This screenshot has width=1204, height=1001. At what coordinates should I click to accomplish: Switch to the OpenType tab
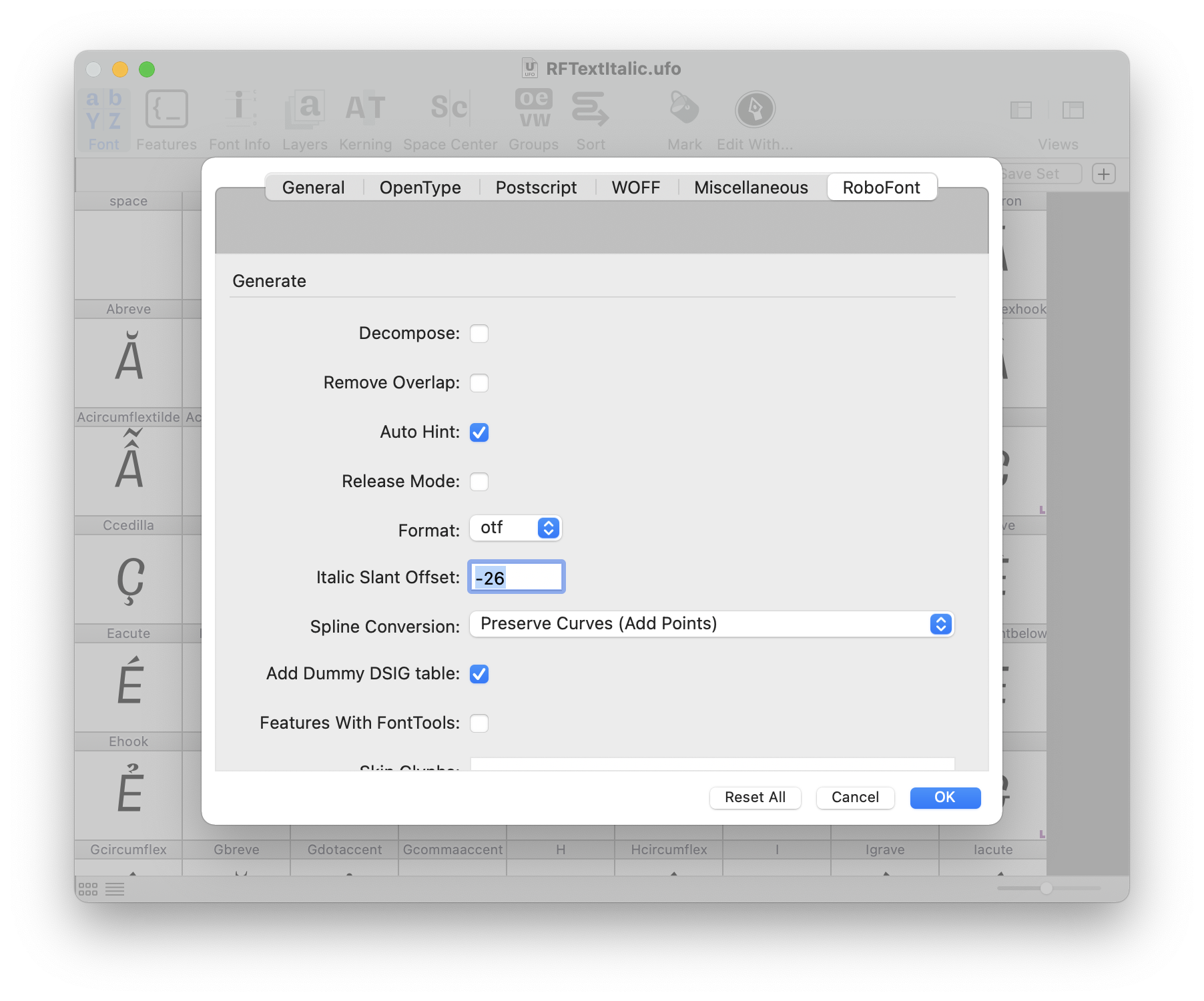coord(420,188)
